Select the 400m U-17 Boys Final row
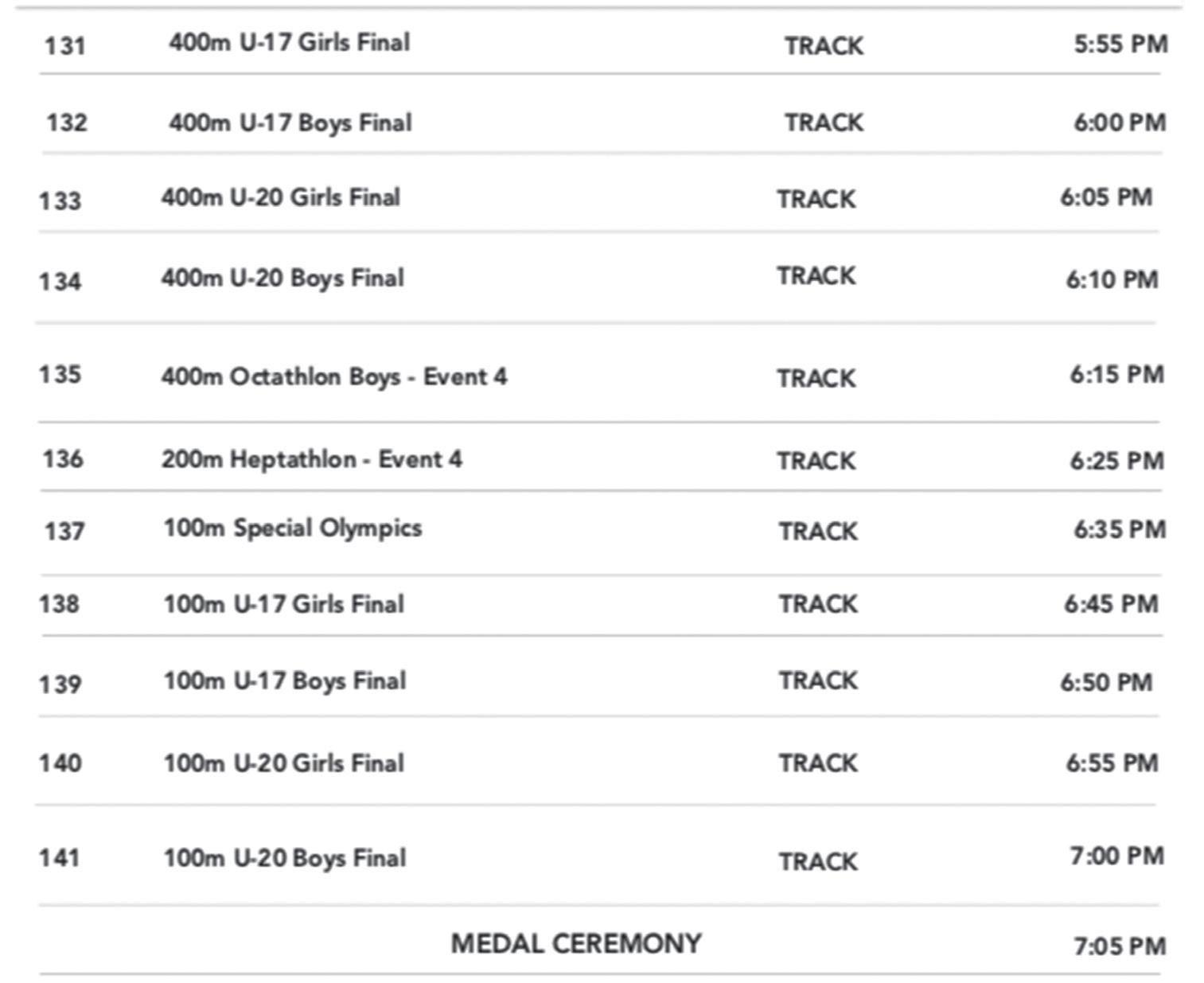Screen dimensions: 1204x983 [x=290, y=123]
